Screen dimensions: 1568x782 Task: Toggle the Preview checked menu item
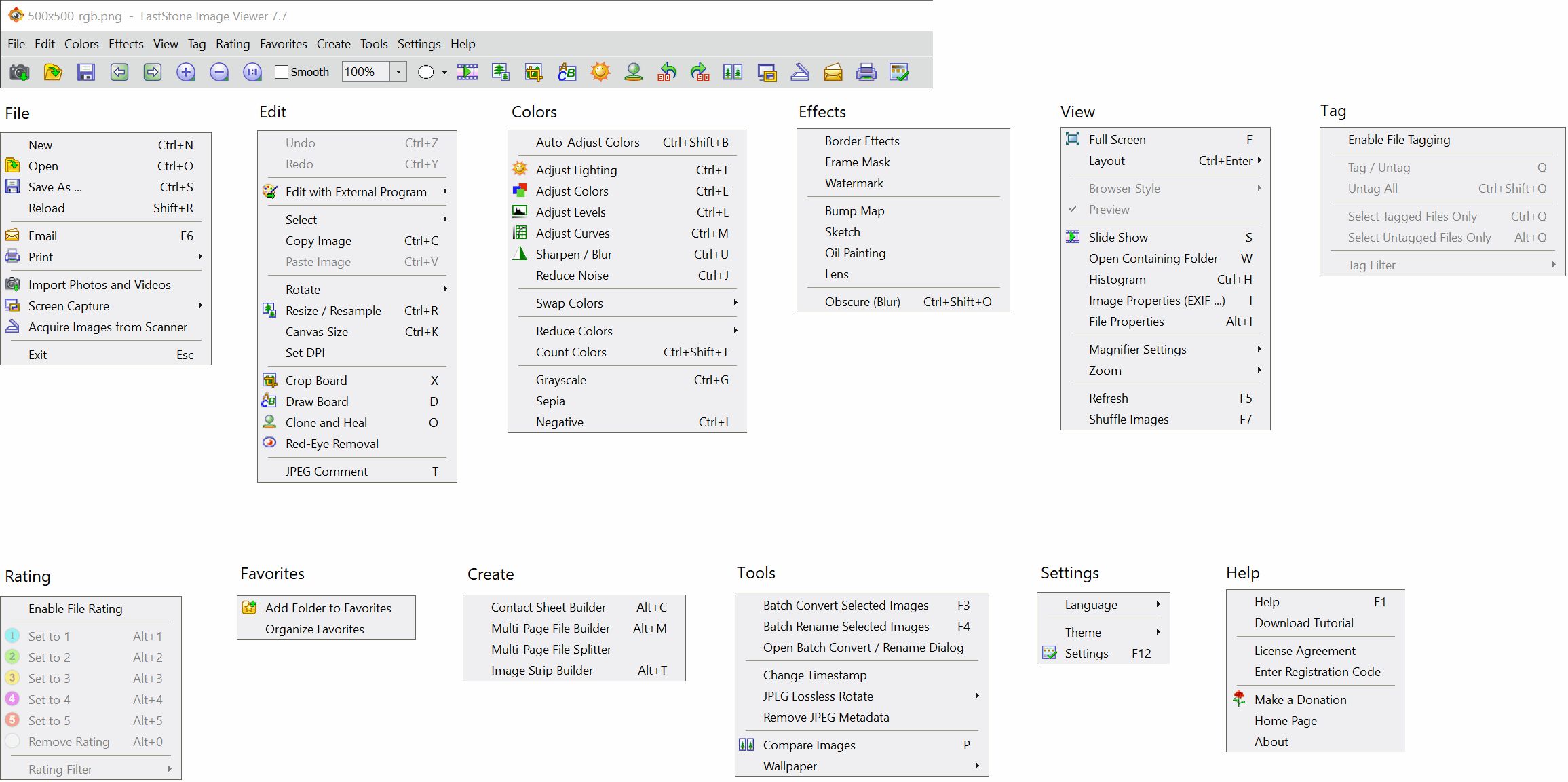[1109, 210]
